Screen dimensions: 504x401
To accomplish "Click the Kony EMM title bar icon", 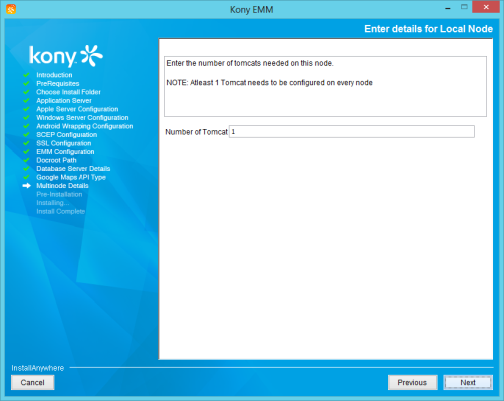I will [11, 9].
